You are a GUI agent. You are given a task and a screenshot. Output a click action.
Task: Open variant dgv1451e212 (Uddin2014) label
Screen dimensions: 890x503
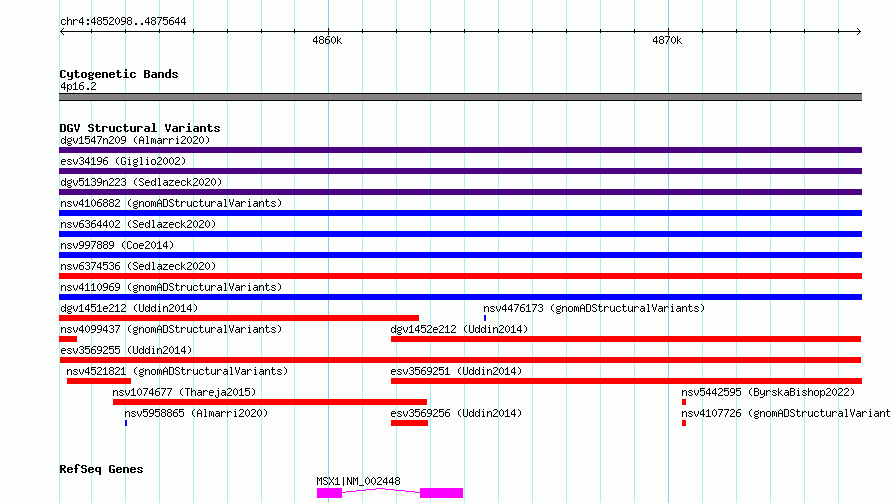pos(129,308)
